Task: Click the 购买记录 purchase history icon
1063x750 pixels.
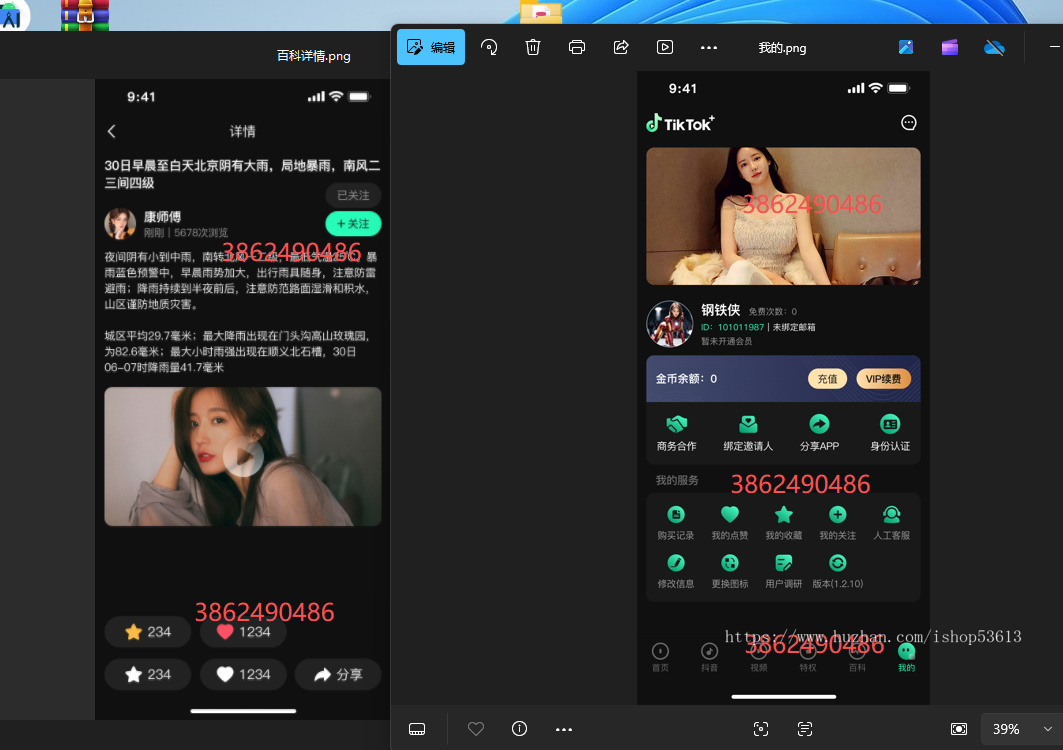Action: tap(676, 515)
